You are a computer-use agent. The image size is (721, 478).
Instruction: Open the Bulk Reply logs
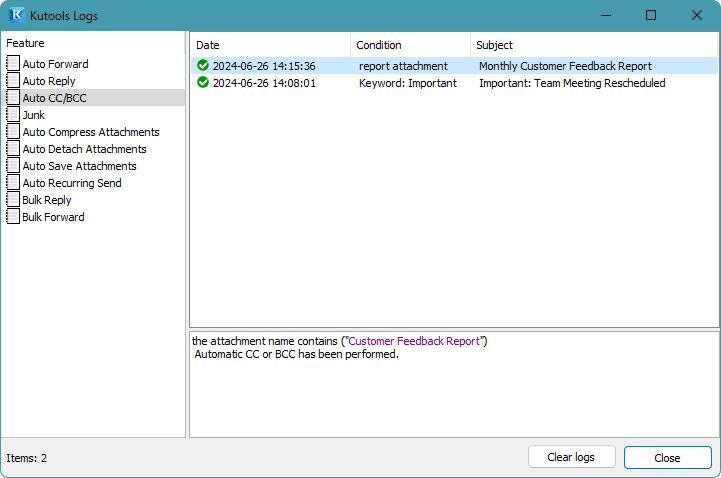tap(47, 200)
